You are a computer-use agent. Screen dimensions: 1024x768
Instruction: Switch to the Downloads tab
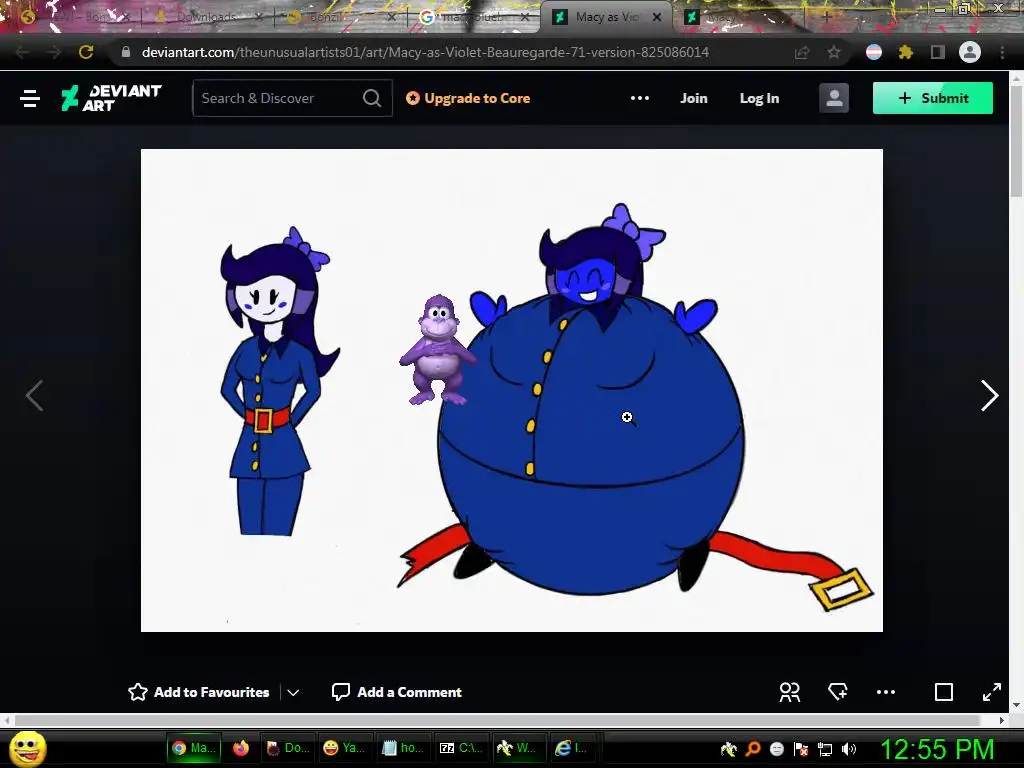206,17
